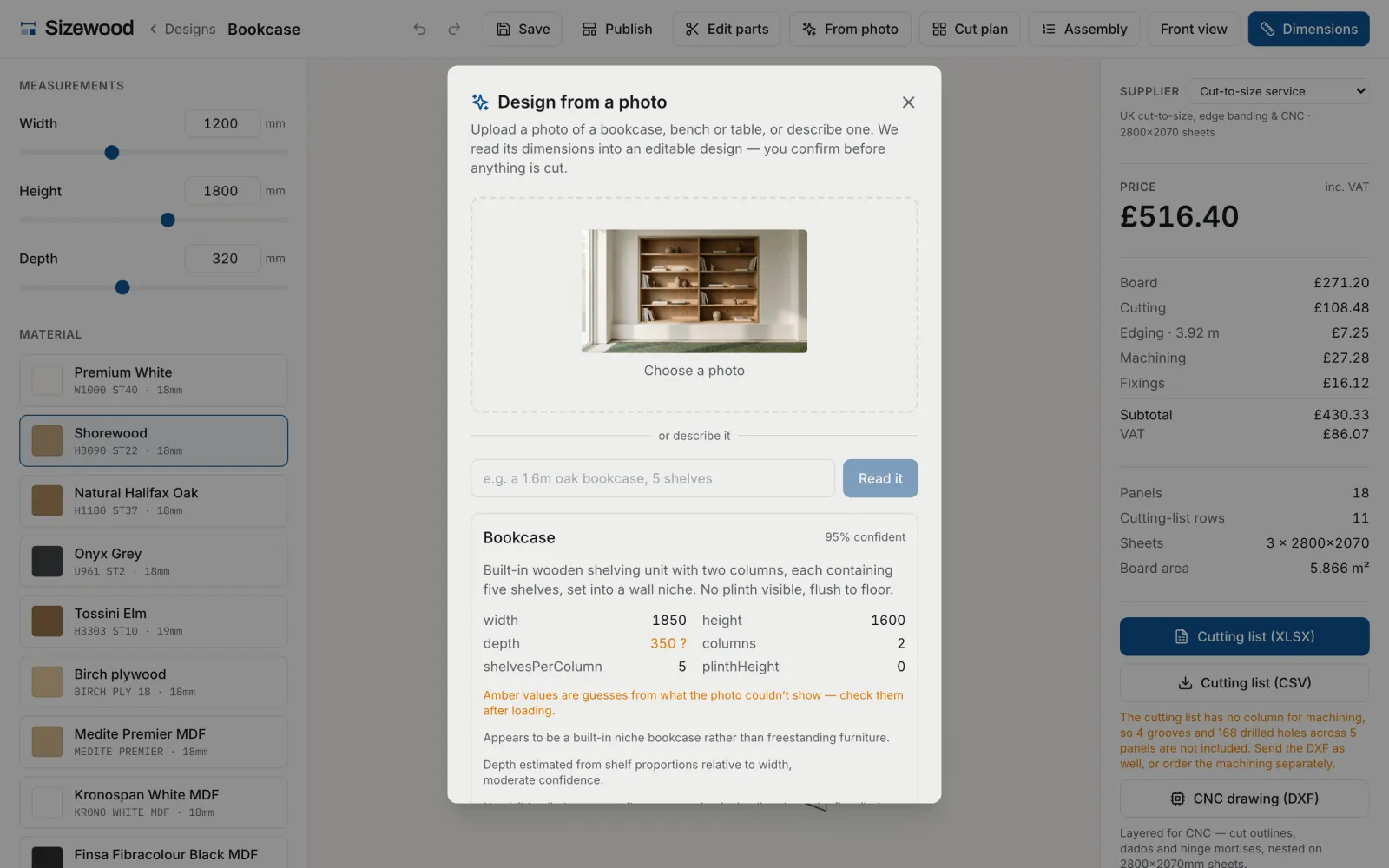Image resolution: width=1389 pixels, height=868 pixels.
Task: Click the redo arrow icon
Action: (x=454, y=29)
